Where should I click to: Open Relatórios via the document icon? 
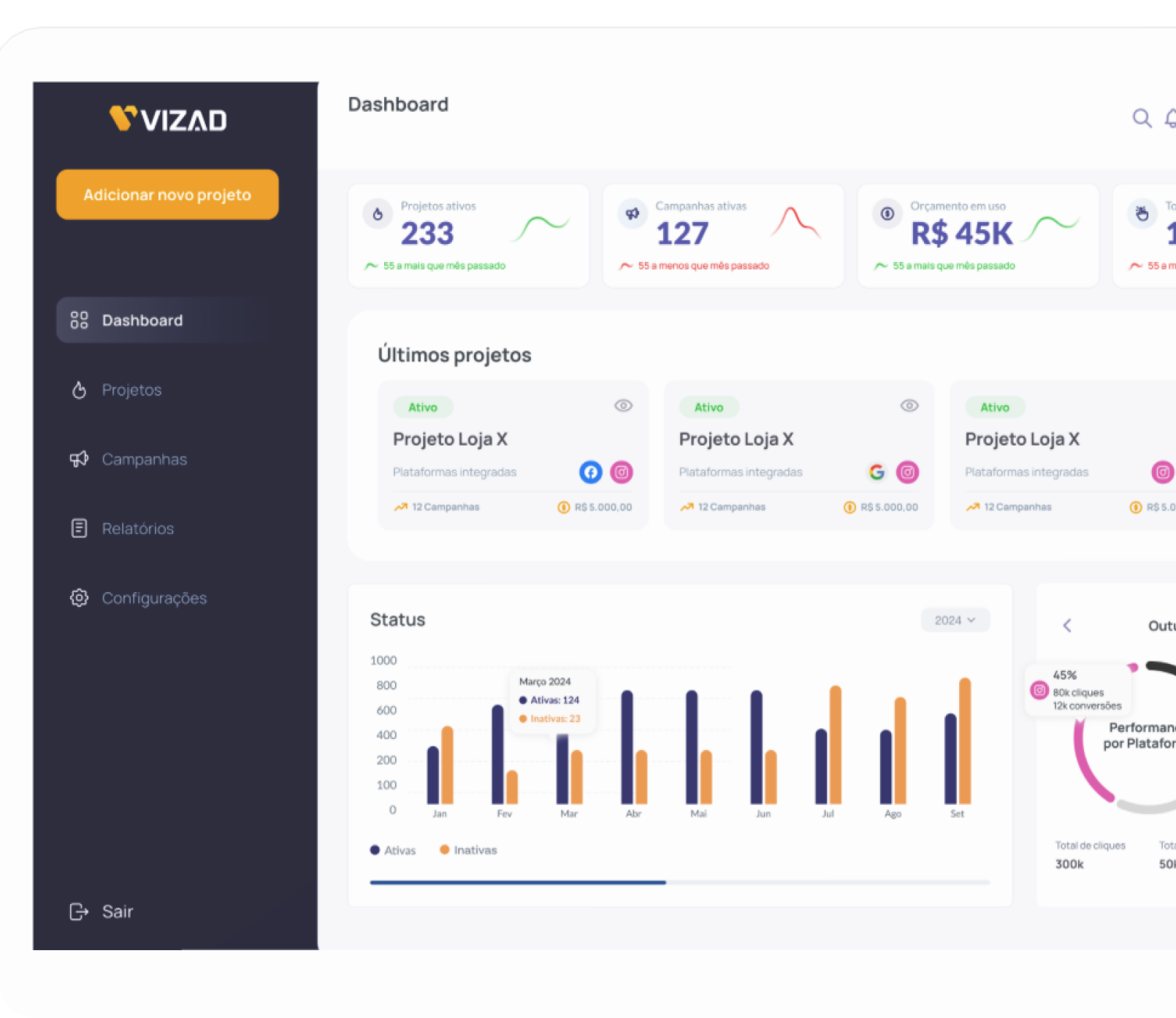tap(79, 528)
